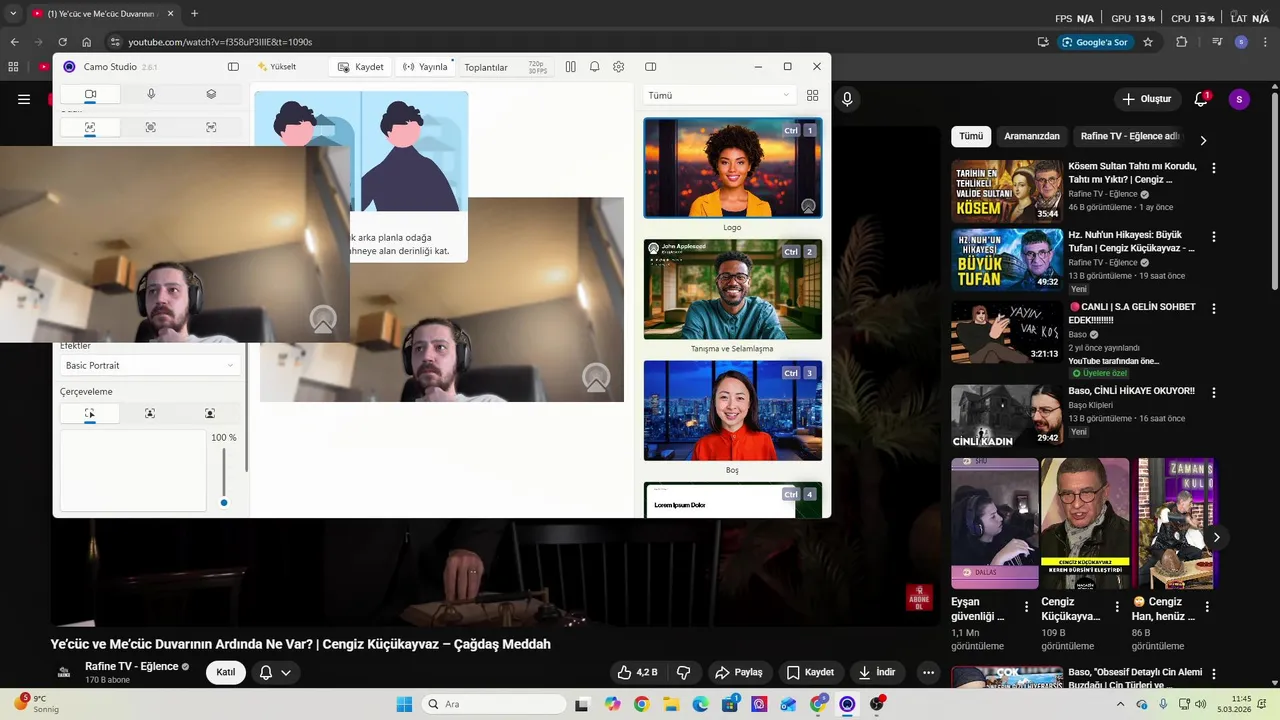Click the YouTube Oluştur create button

[1146, 99]
